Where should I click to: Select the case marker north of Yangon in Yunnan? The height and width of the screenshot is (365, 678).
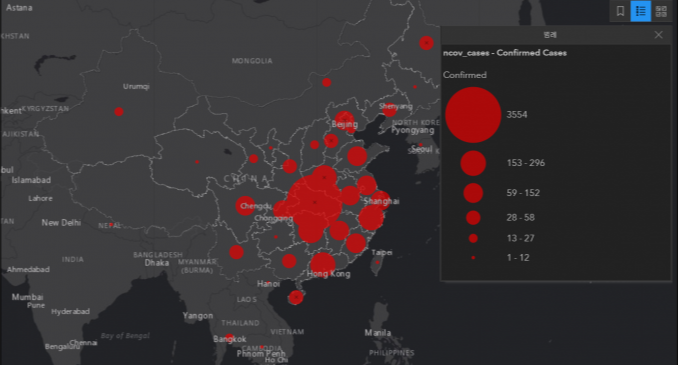coord(236,252)
